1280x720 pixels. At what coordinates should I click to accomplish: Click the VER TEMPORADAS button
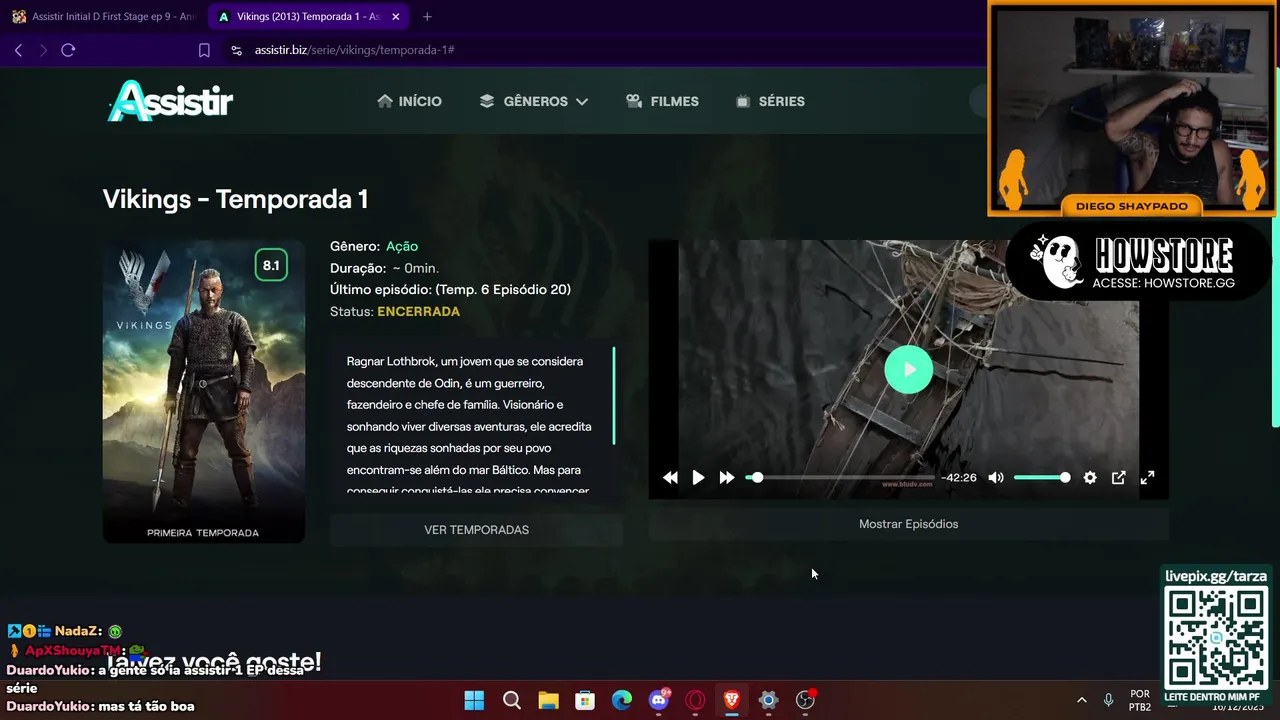point(476,530)
